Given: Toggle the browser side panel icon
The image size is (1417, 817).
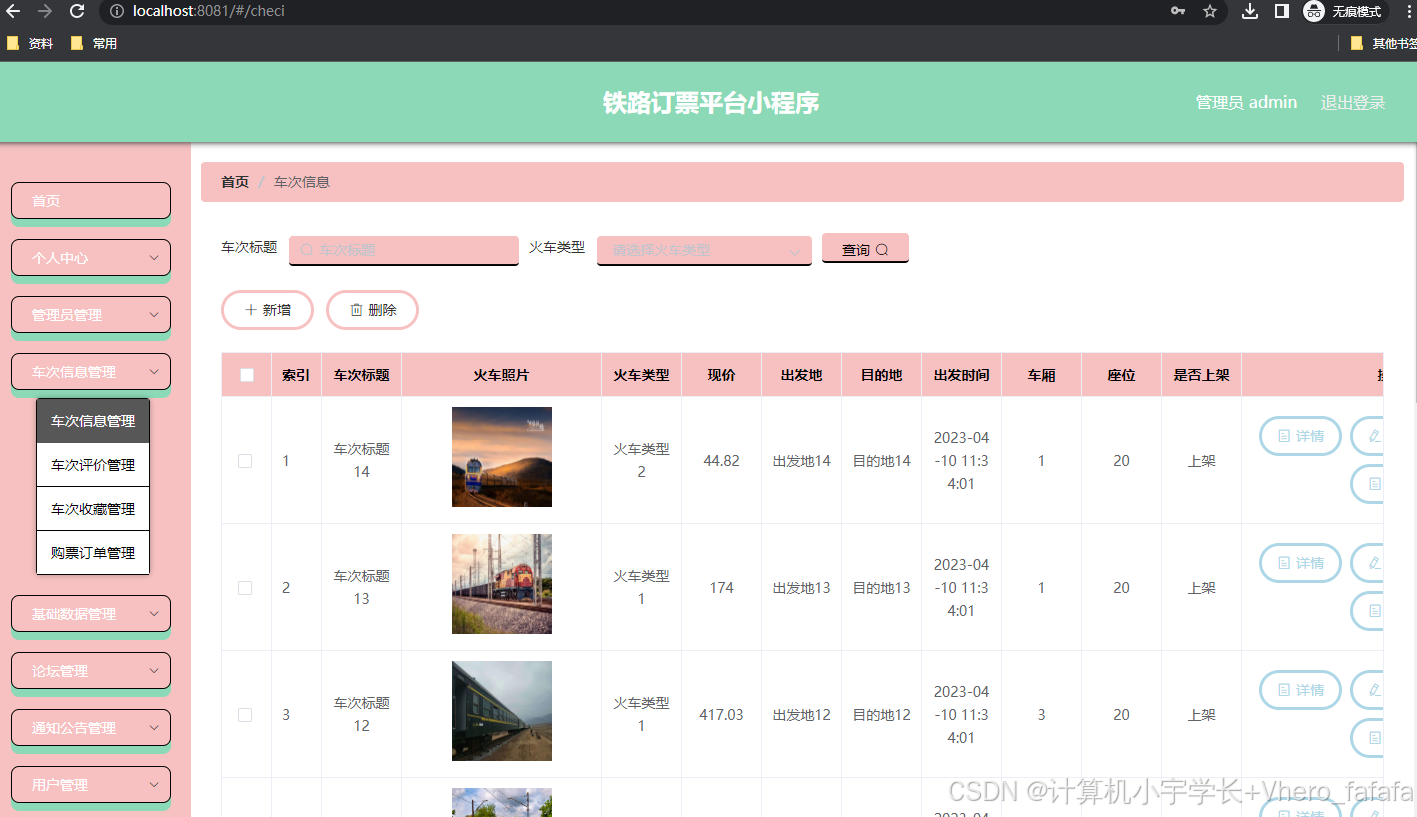Looking at the screenshot, I should [x=1281, y=11].
